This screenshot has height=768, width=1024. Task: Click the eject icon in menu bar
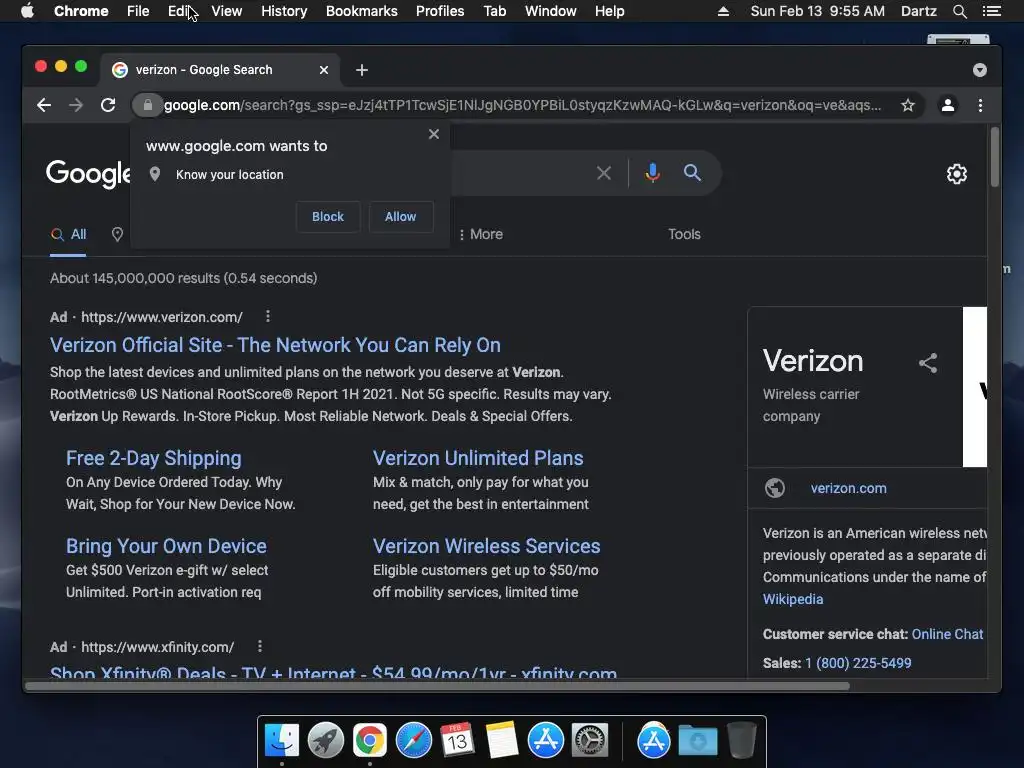point(723,11)
